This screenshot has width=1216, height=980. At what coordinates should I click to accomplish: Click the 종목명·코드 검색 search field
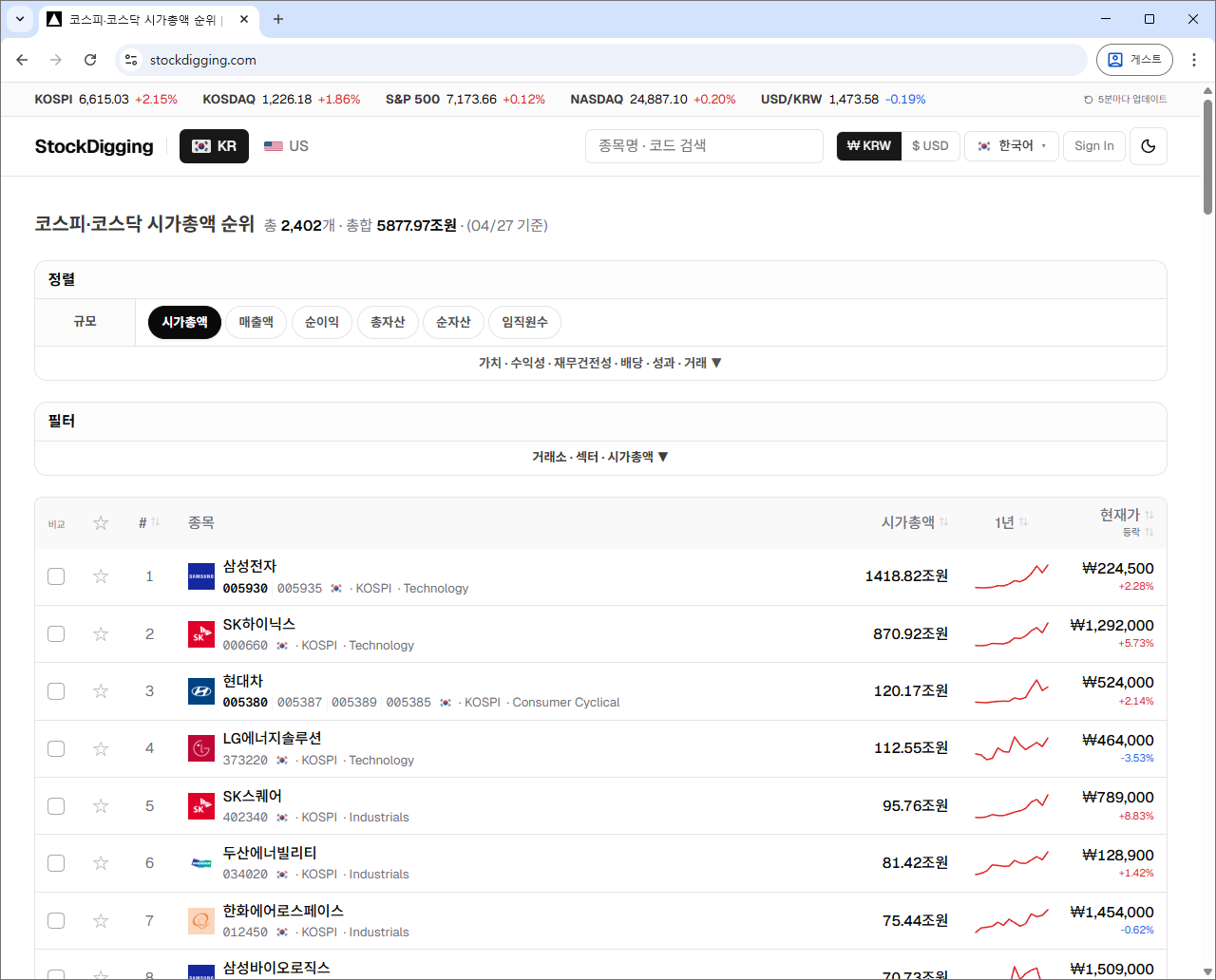pyautogui.click(x=704, y=146)
